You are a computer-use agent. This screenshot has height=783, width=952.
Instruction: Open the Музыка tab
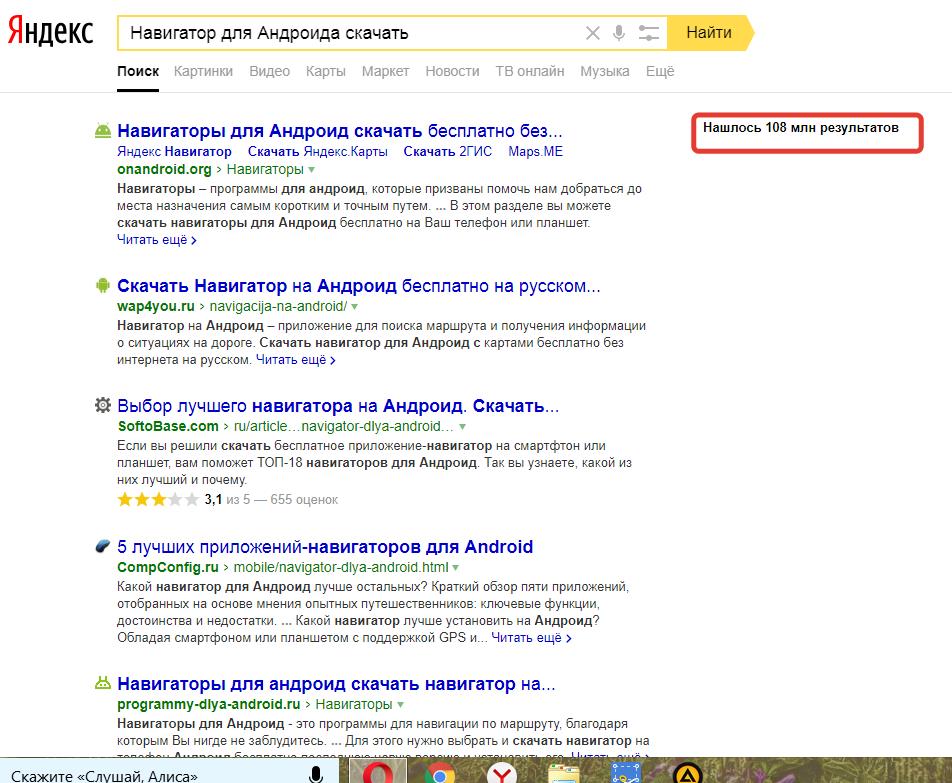point(605,72)
